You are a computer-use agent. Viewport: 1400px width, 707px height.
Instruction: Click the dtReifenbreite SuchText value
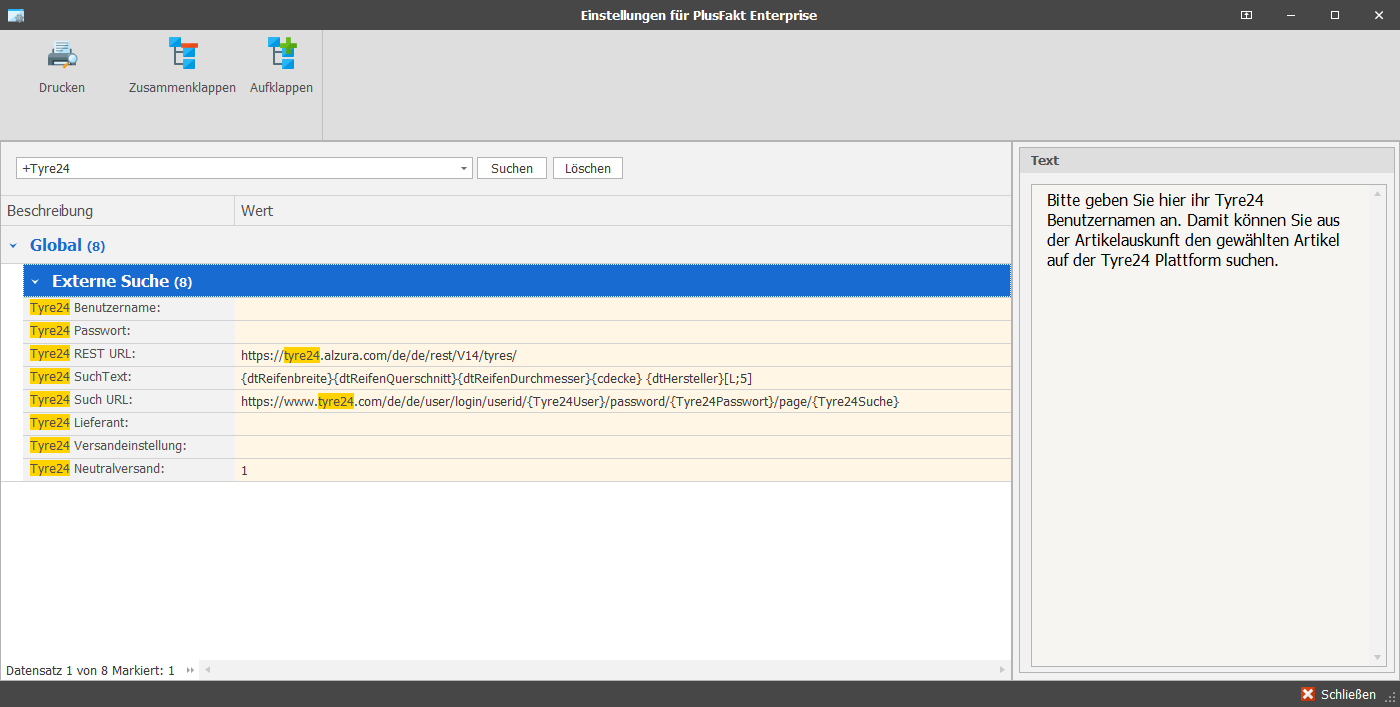point(496,378)
